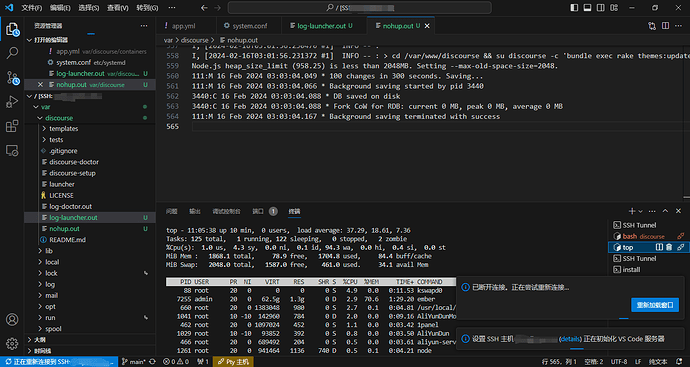The image size is (690, 367).
Task: Change the 纯文本 language mode
Action: tap(658, 362)
